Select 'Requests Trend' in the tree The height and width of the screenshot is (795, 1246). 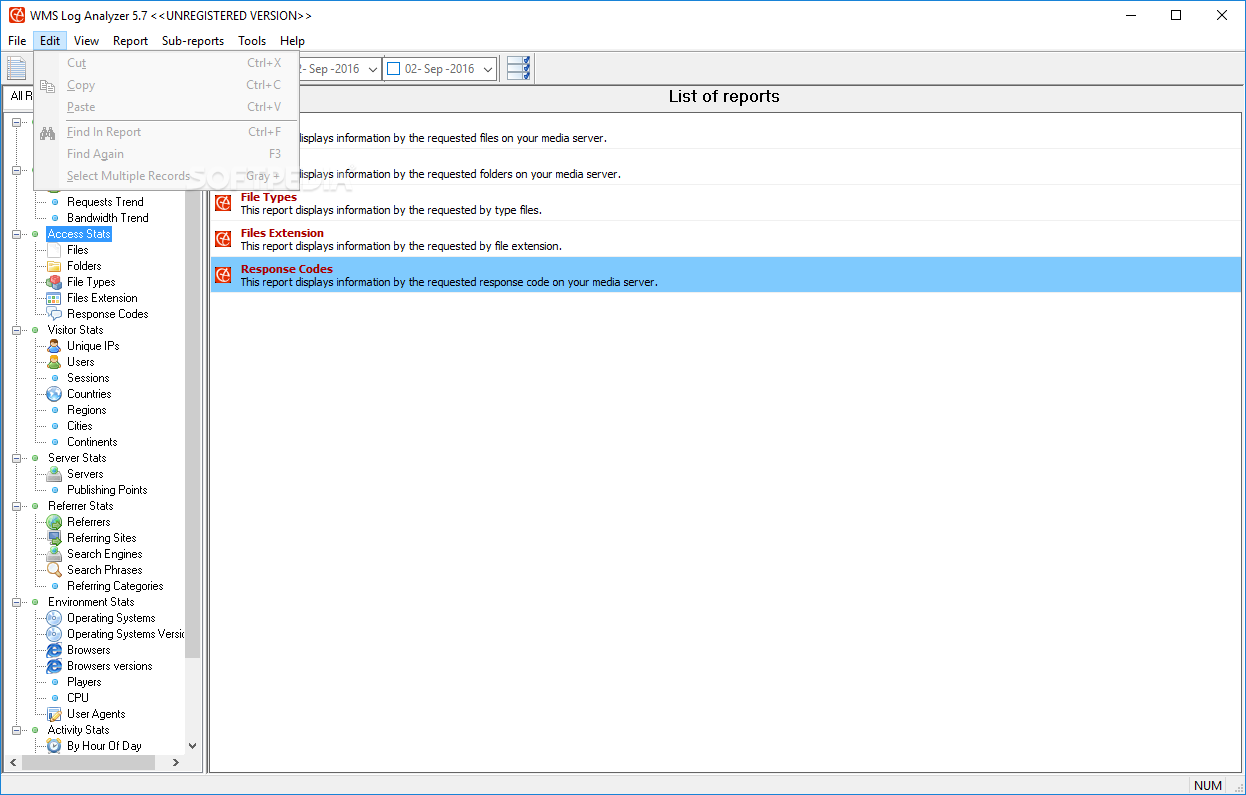tap(105, 202)
